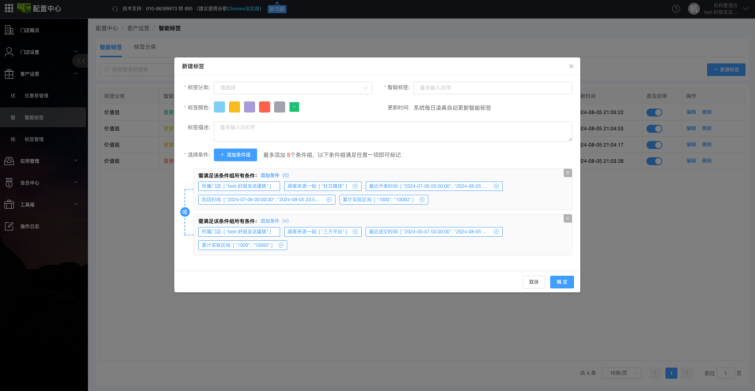Close the 新建标签 dialog with the X
The height and width of the screenshot is (392, 756).
[571, 66]
